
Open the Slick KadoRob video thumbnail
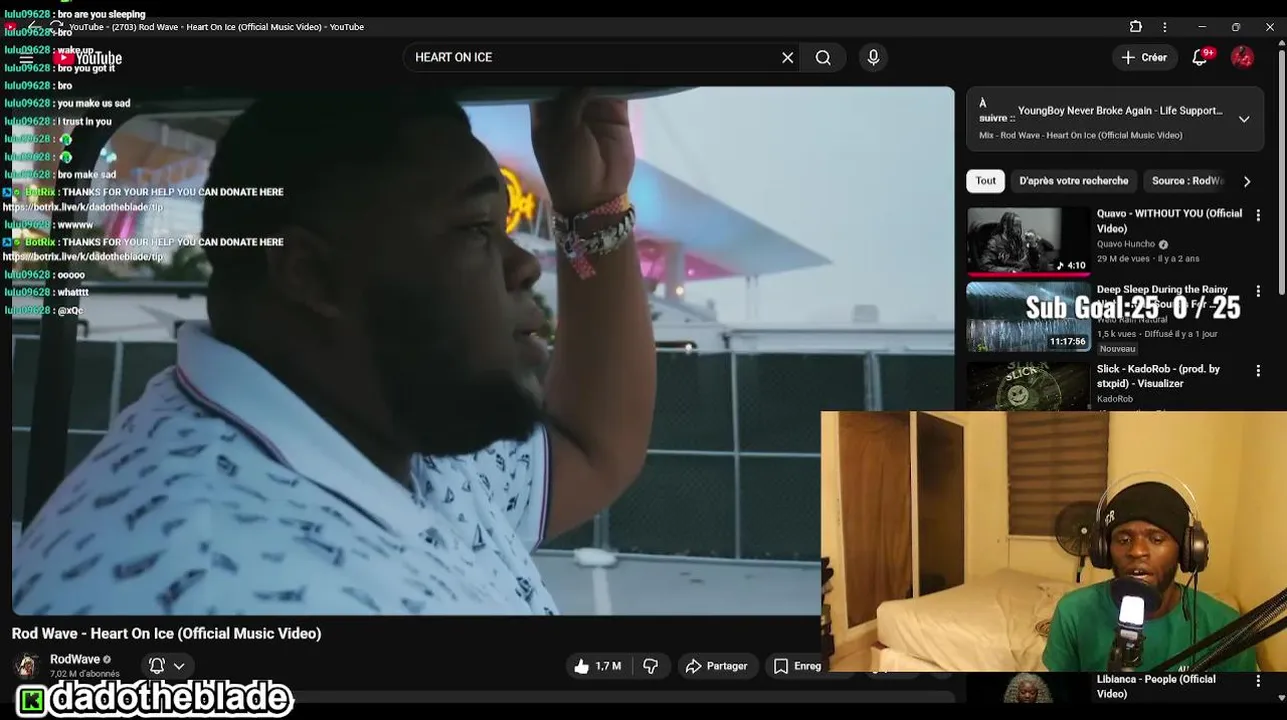(x=1028, y=385)
